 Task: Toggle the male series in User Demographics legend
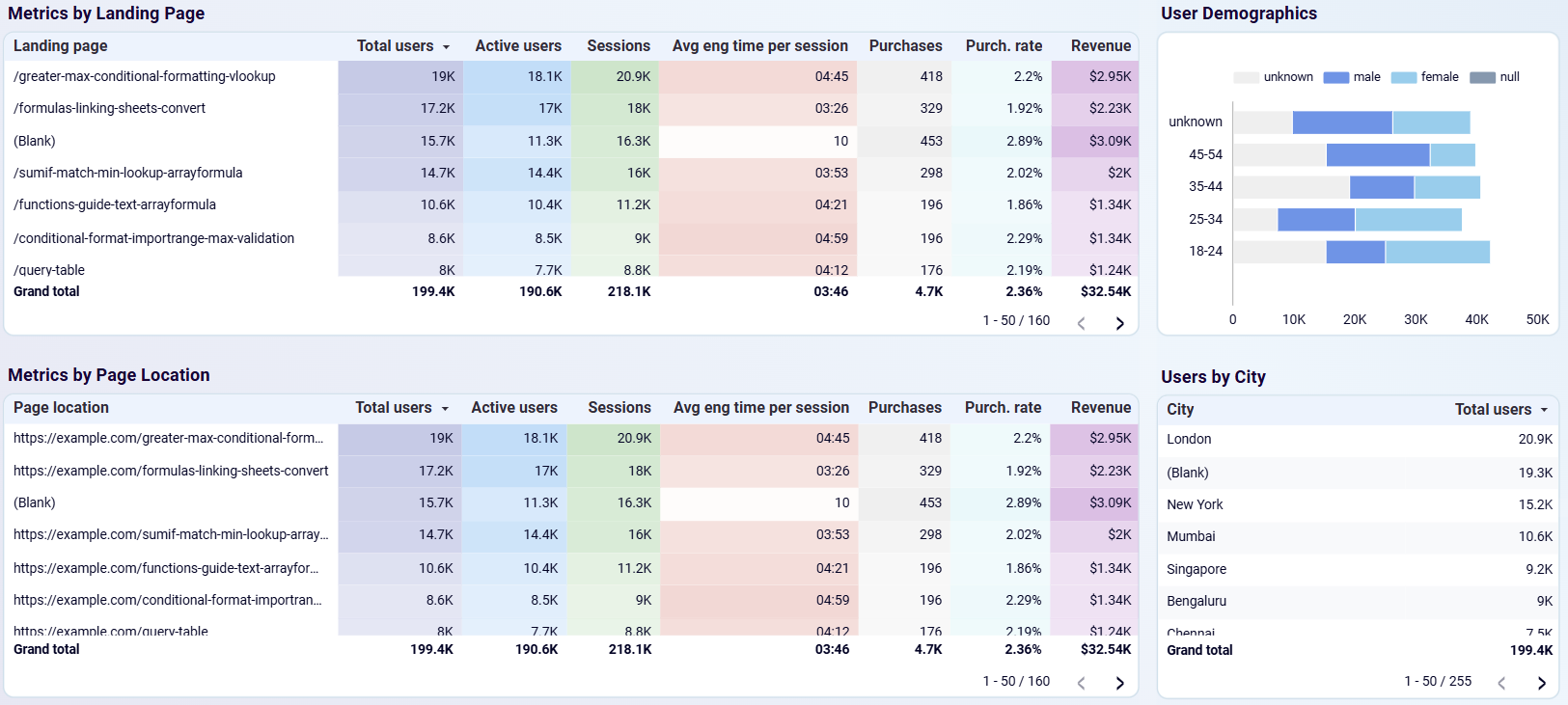coord(1362,76)
